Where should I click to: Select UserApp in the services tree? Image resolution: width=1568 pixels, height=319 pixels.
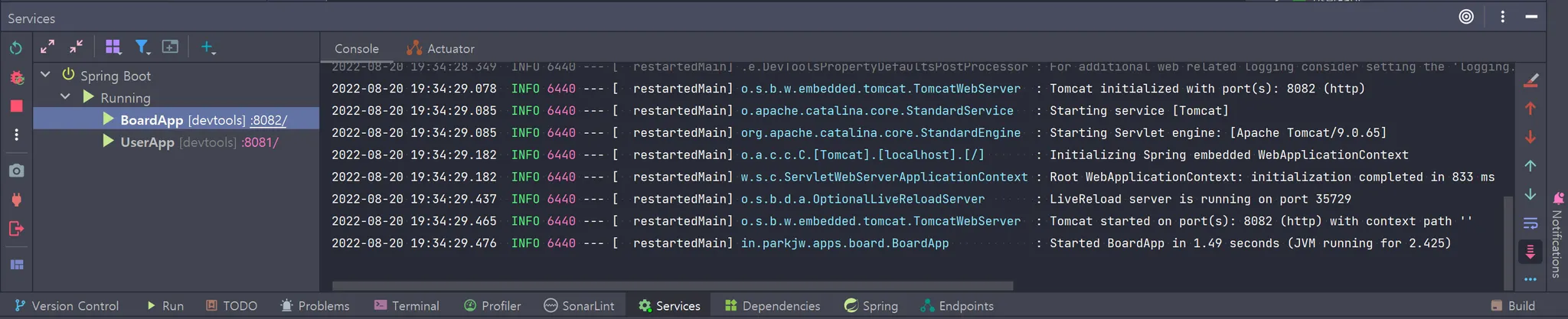tap(147, 142)
